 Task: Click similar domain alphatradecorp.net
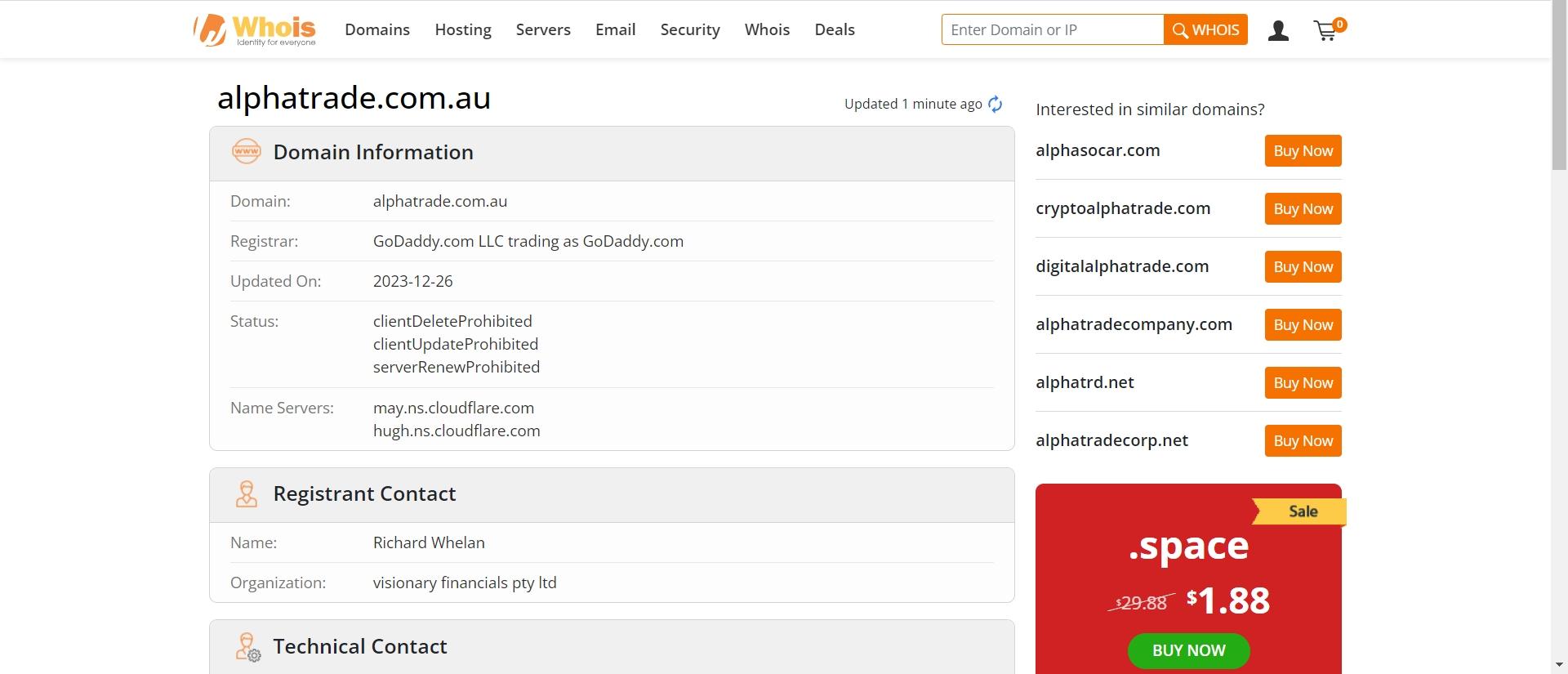pyautogui.click(x=1111, y=440)
